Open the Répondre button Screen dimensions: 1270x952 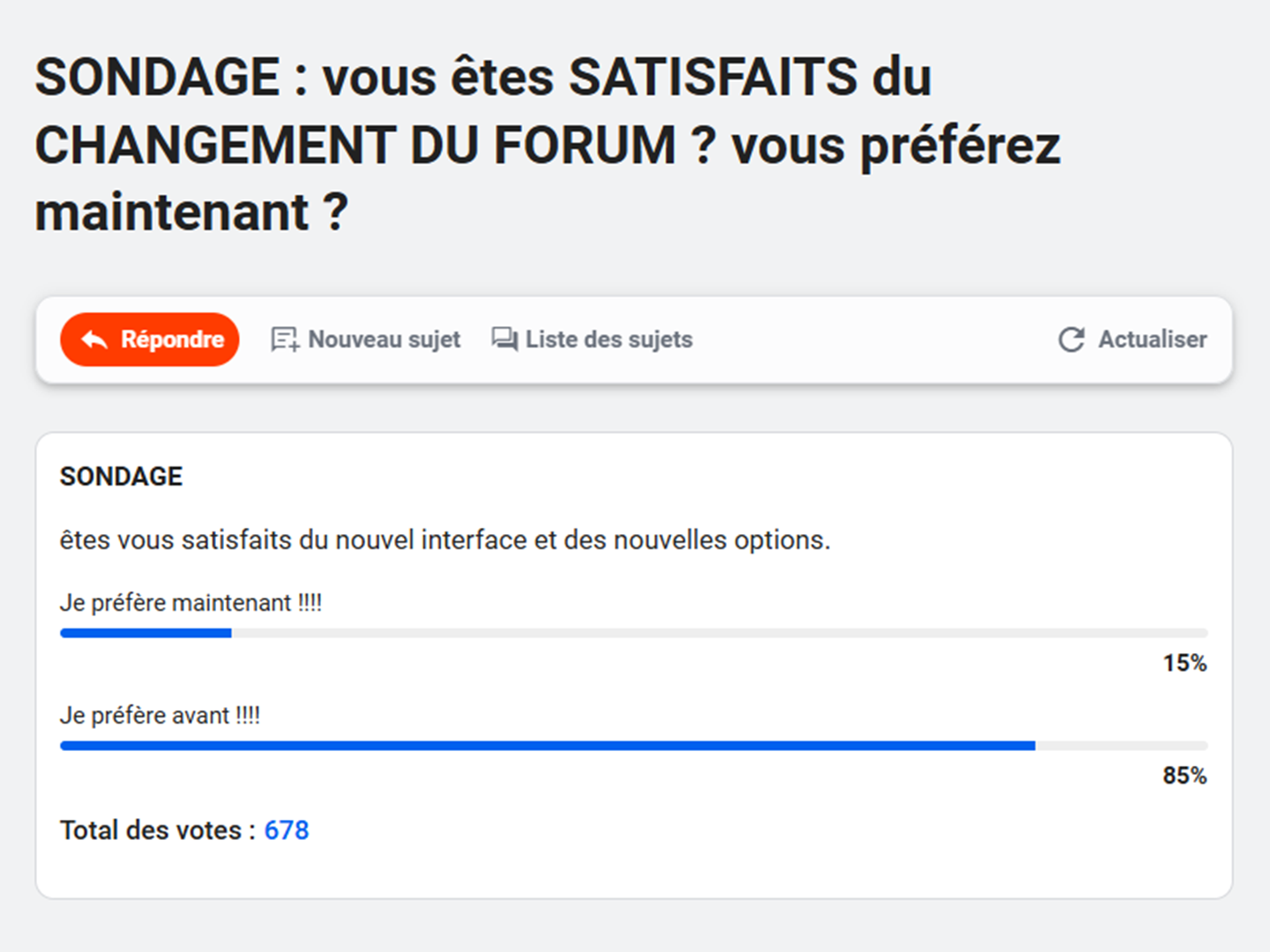coord(150,339)
